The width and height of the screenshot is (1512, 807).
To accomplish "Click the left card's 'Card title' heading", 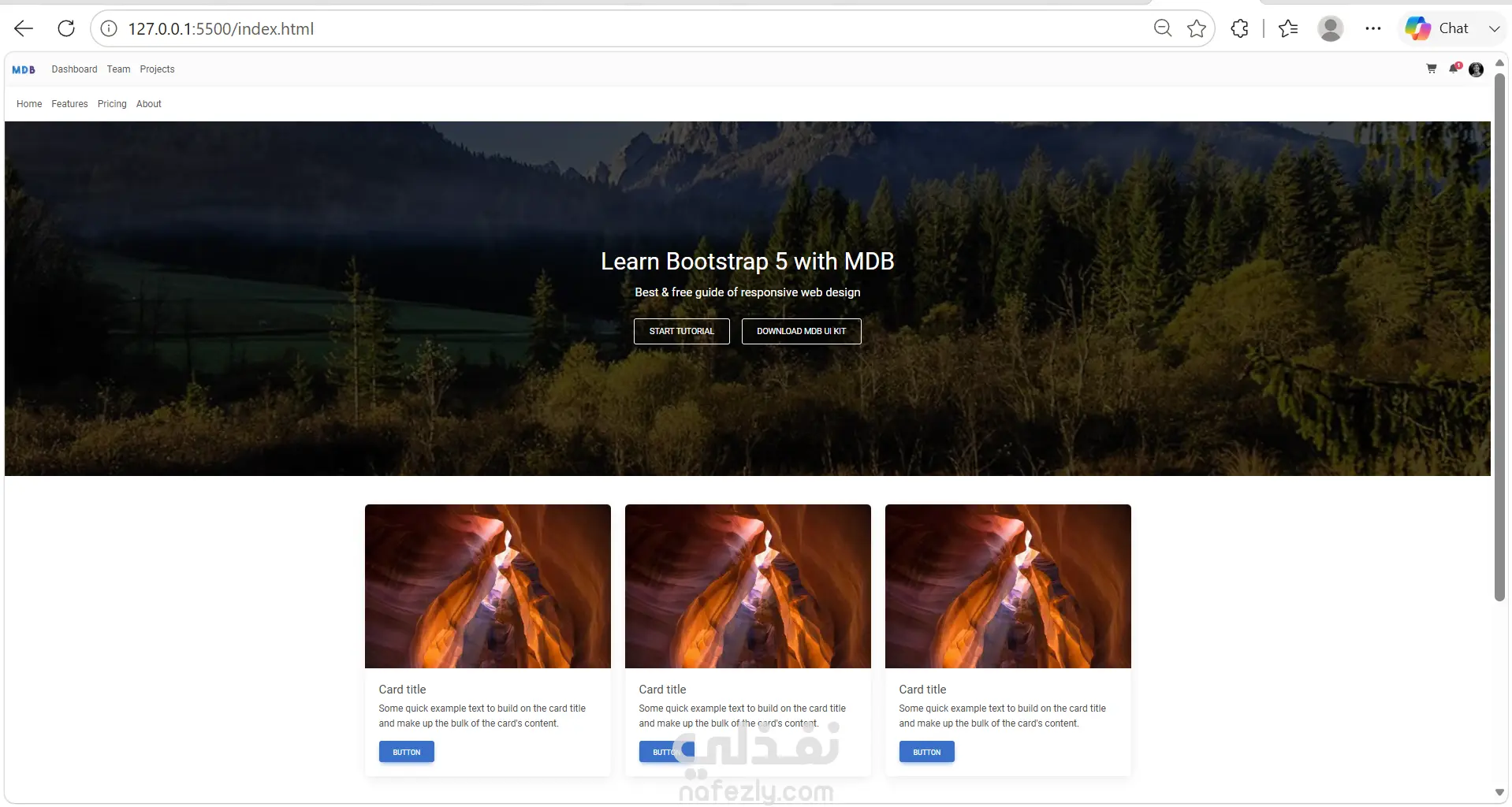I will [402, 690].
